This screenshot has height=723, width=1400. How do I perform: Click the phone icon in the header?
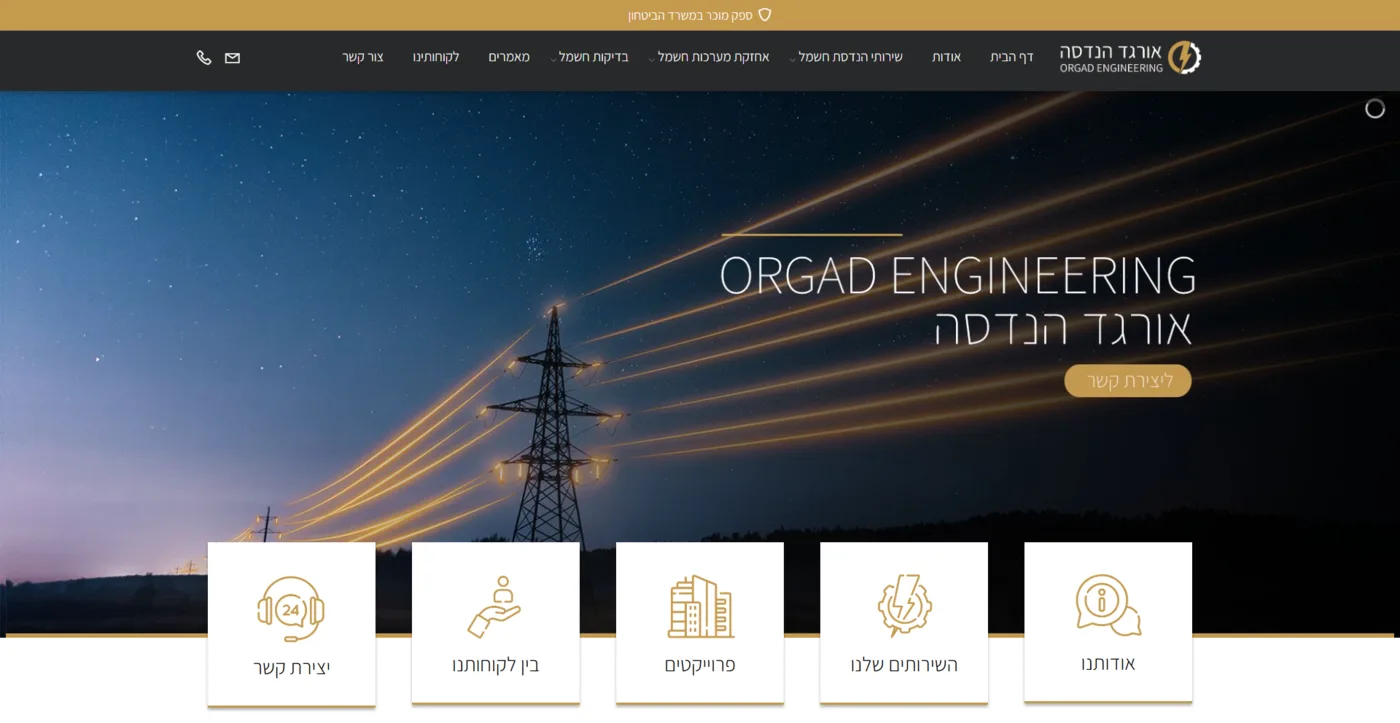point(204,58)
